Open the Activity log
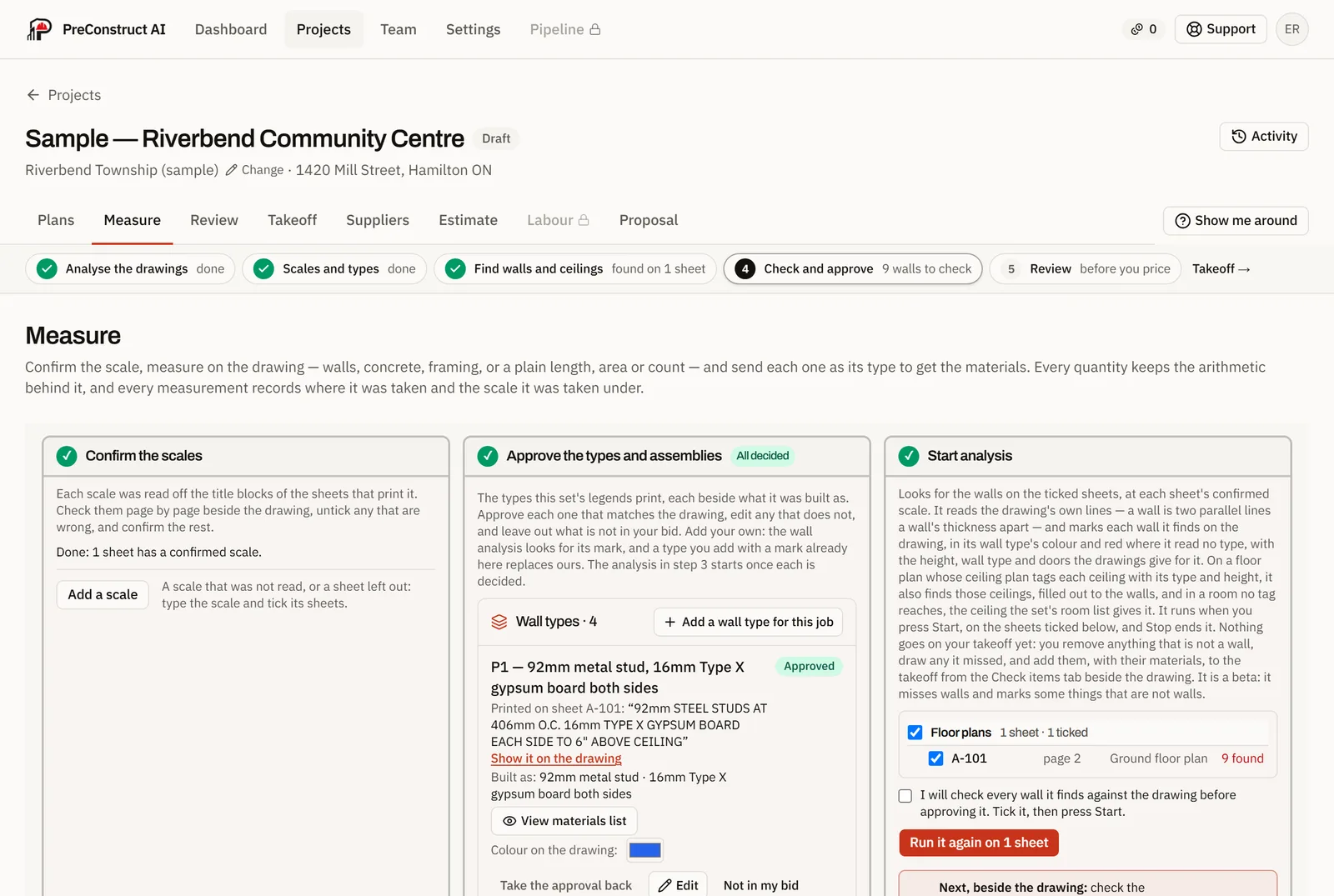Image resolution: width=1334 pixels, height=896 pixels. (x=1264, y=137)
